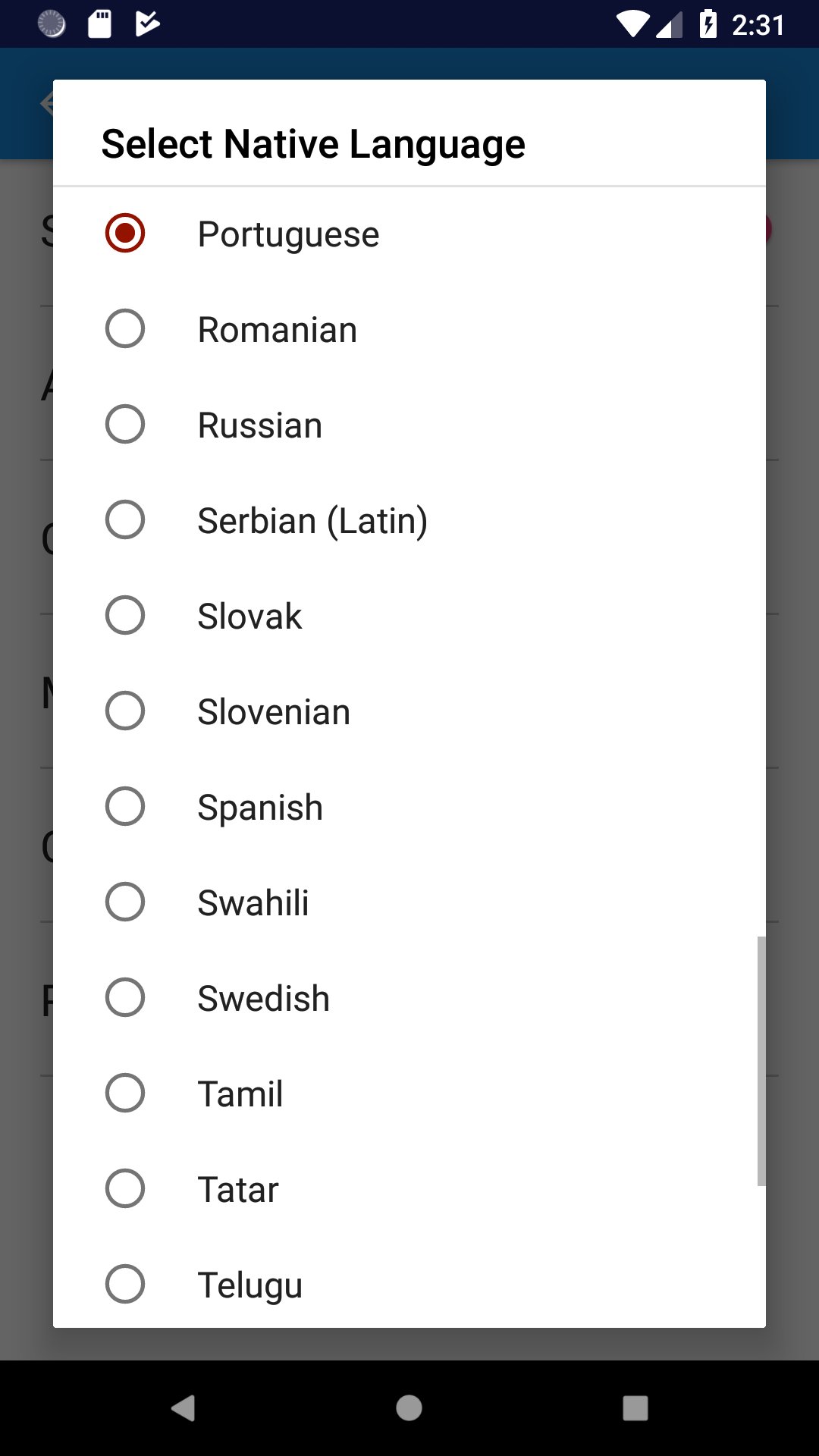Select Swedish as native language
Screen dimensions: 819x1456
[125, 997]
